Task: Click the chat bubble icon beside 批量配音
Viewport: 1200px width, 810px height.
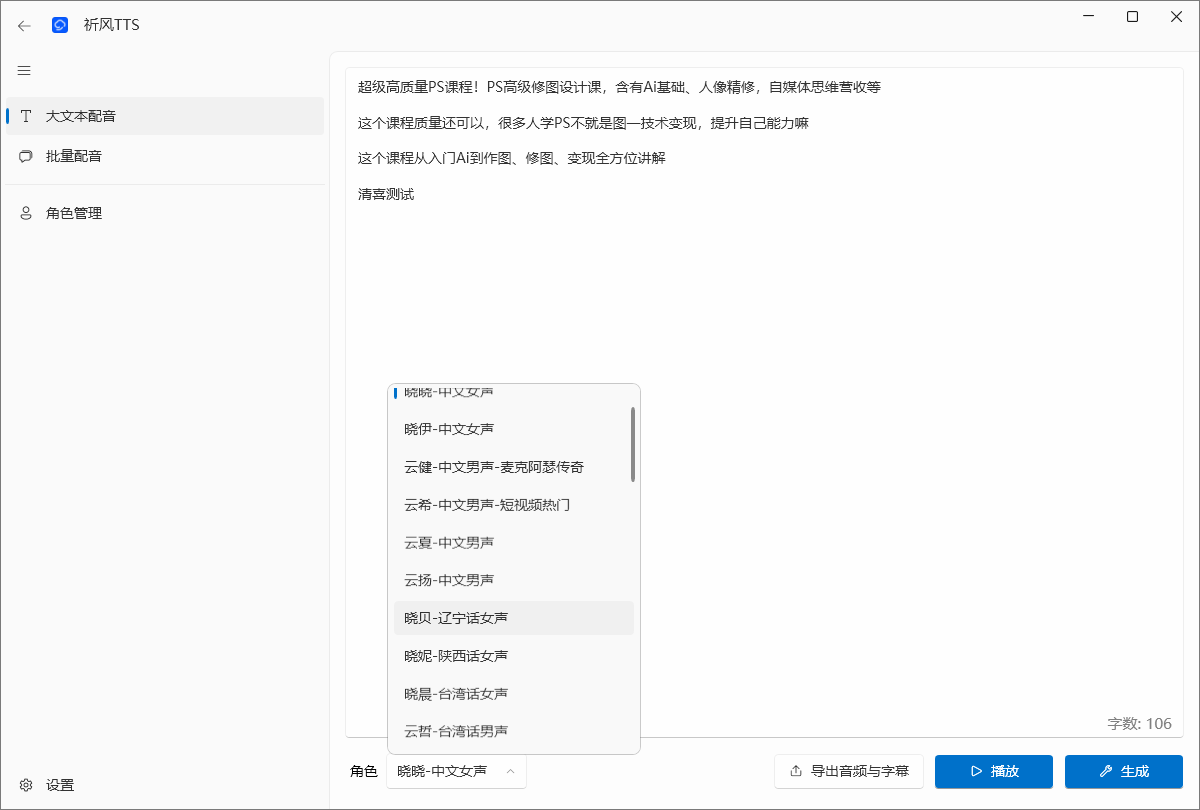Action: (x=24, y=156)
